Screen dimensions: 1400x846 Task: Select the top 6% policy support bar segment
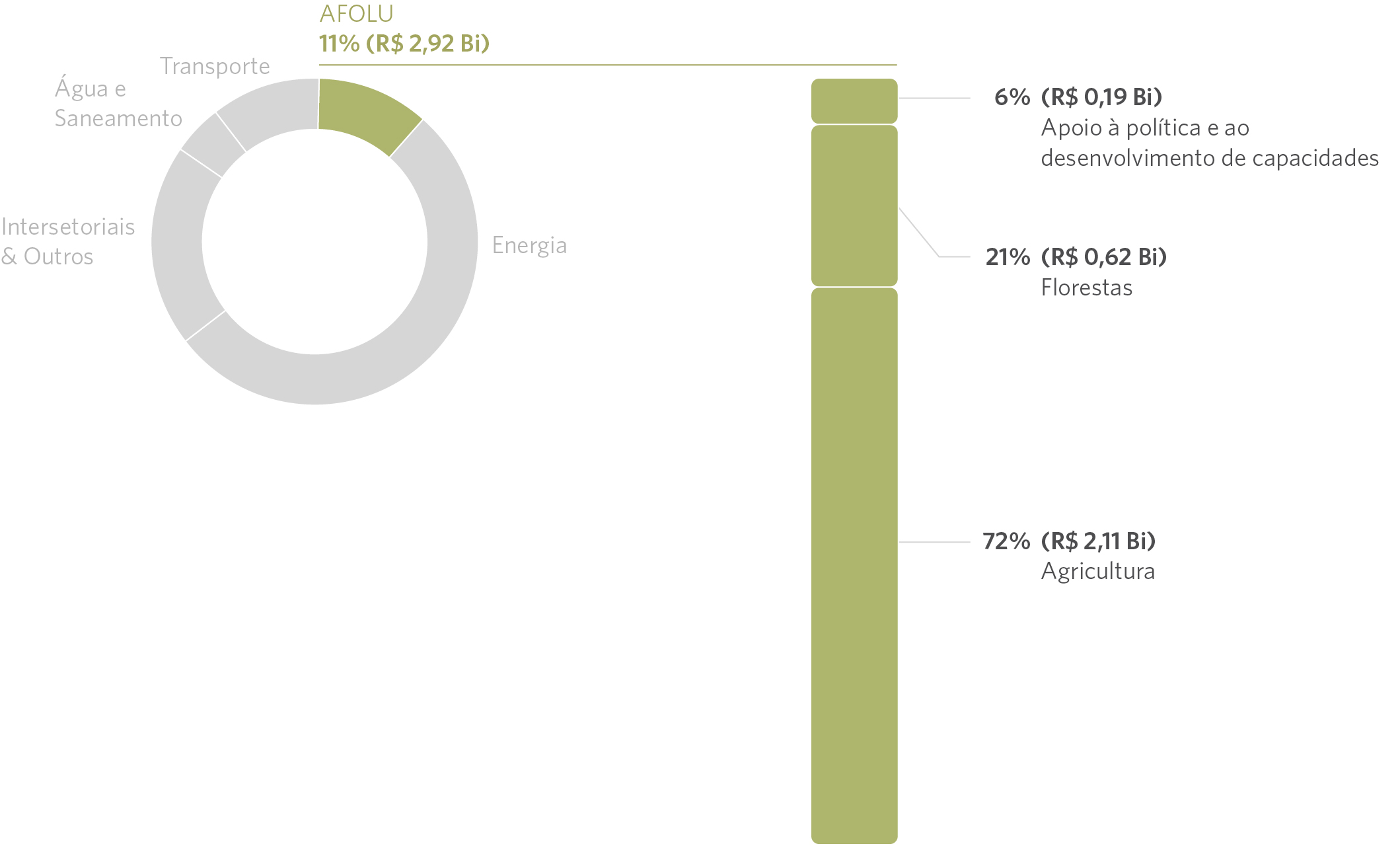click(x=854, y=101)
